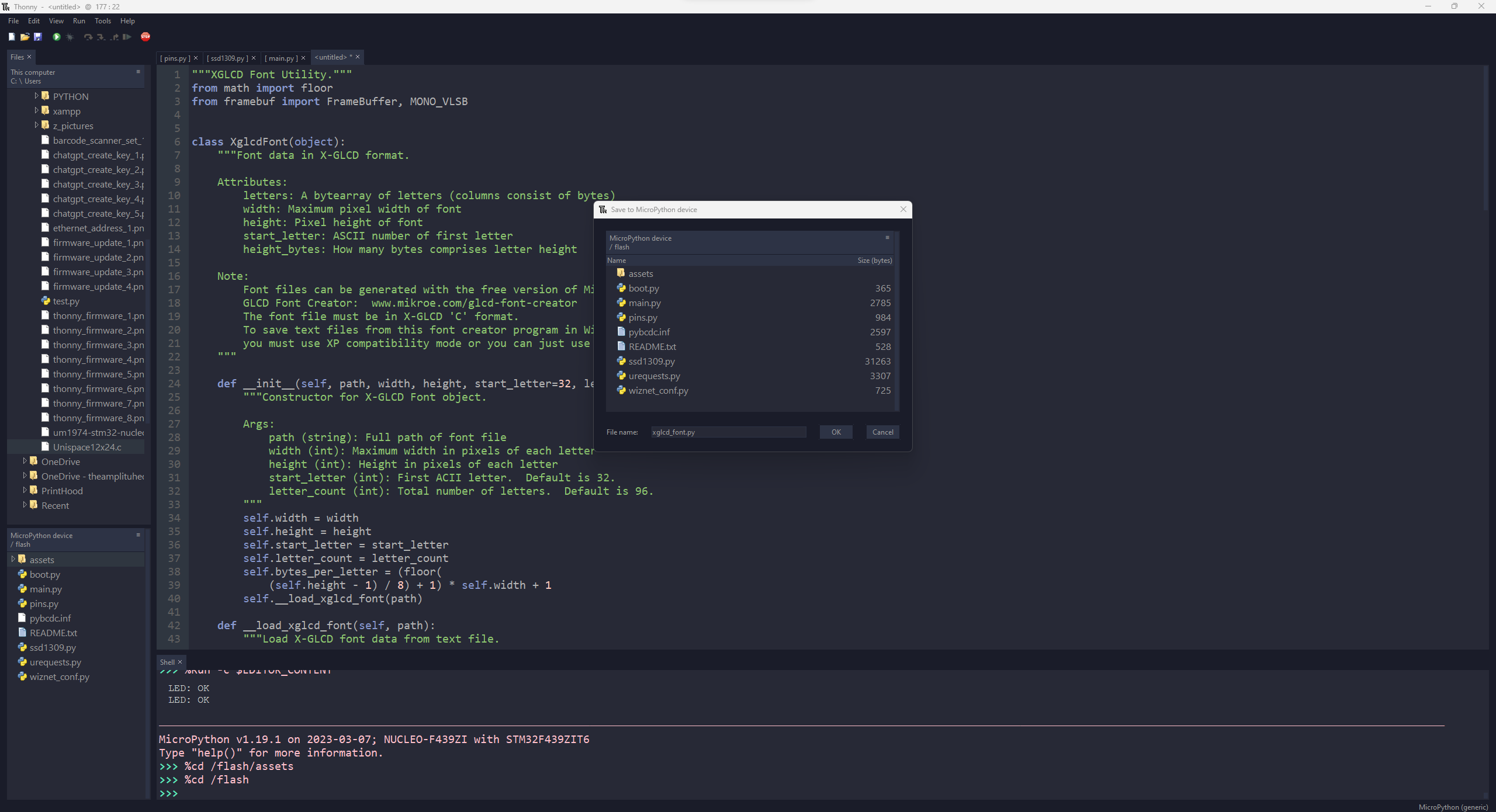Click the Save floppy disk icon
1496x812 pixels.
click(x=38, y=37)
